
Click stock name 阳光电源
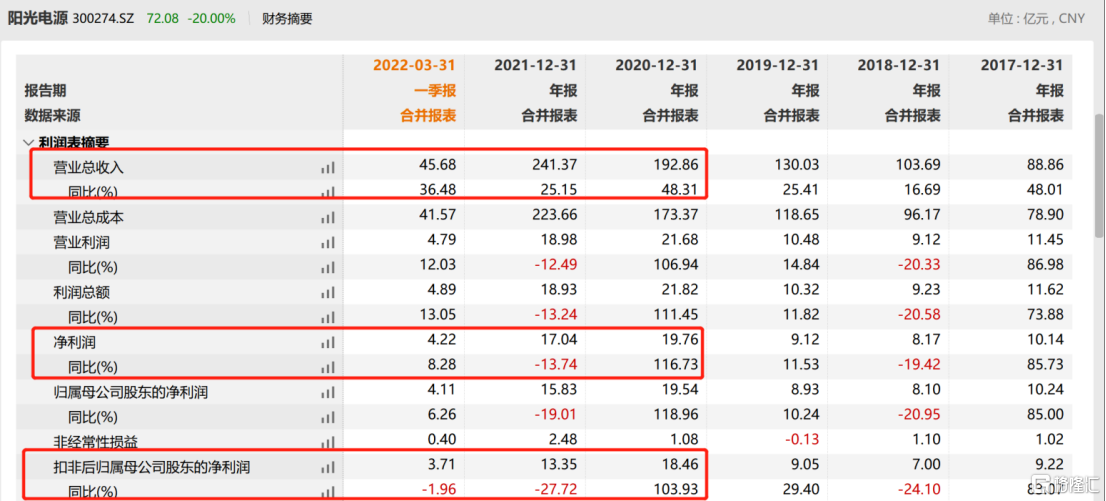37,18
